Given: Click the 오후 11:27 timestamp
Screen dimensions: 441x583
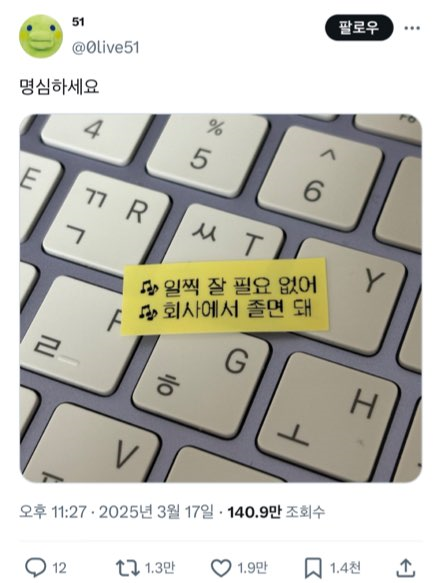Looking at the screenshot, I should point(52,512).
